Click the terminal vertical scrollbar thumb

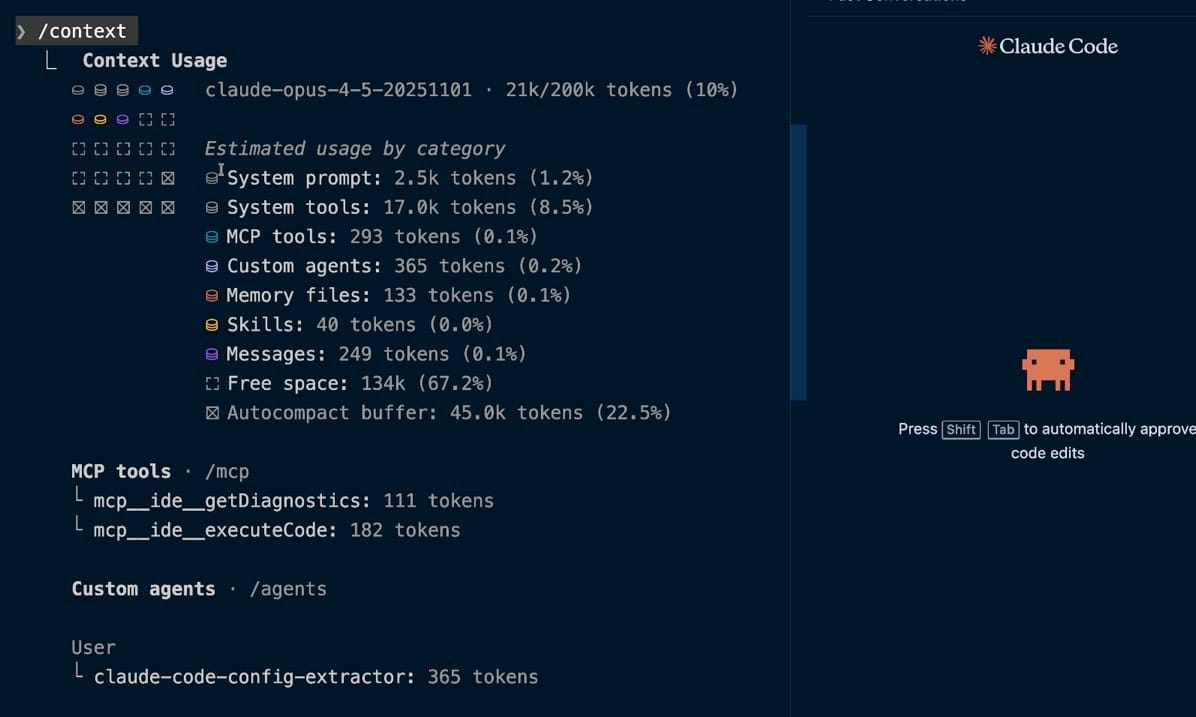tap(798, 262)
